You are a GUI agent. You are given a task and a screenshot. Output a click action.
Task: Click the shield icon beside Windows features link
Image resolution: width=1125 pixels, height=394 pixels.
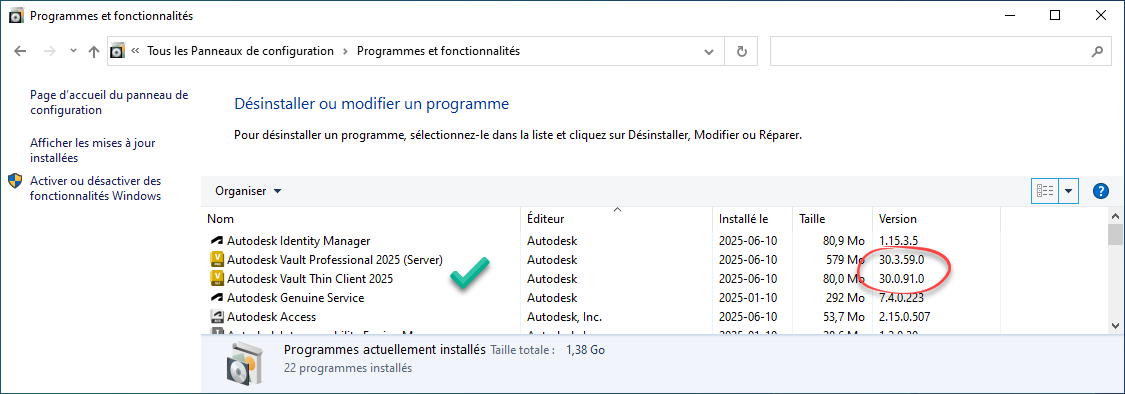[15, 180]
